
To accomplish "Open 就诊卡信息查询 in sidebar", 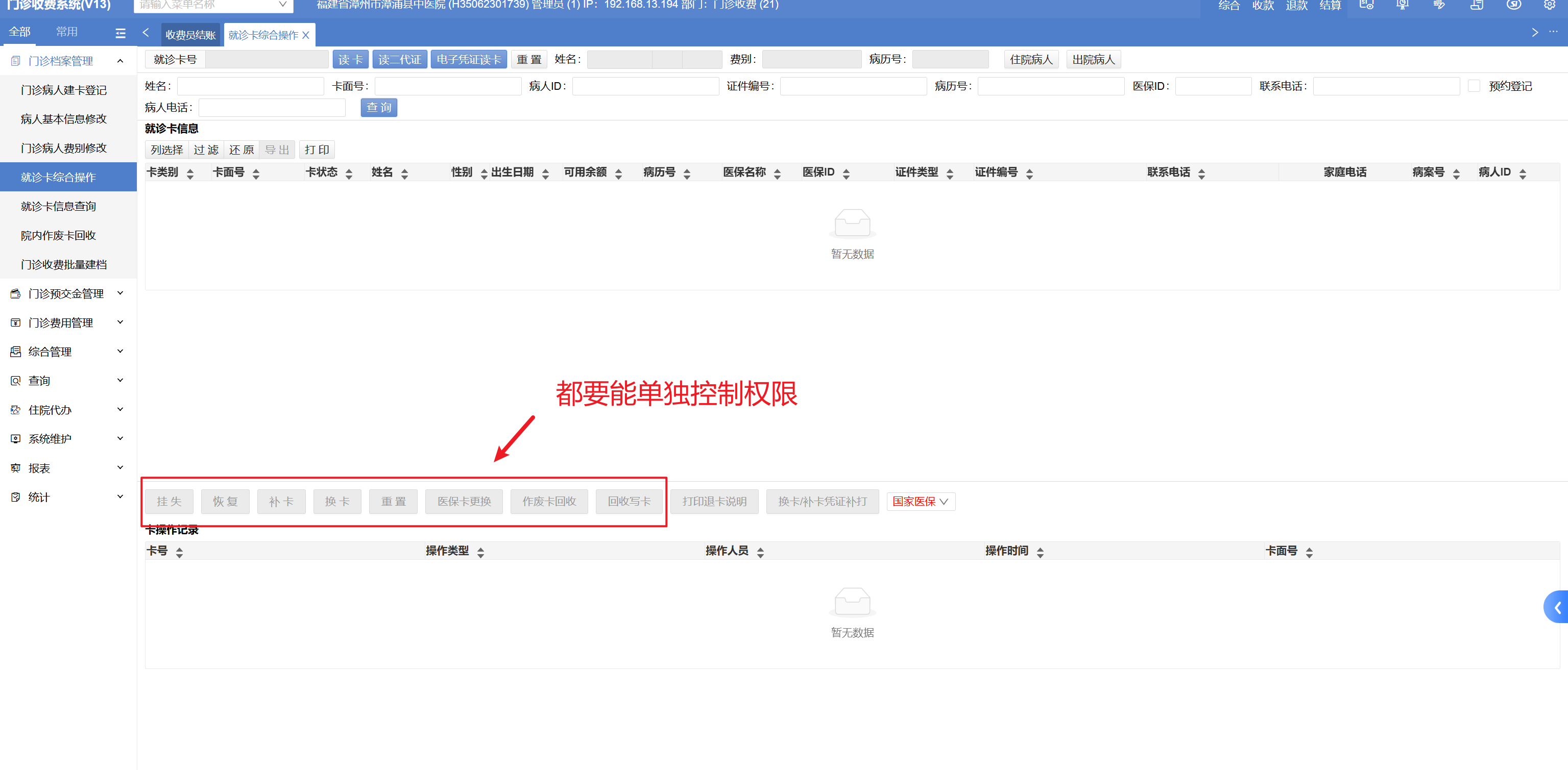I will [x=58, y=206].
